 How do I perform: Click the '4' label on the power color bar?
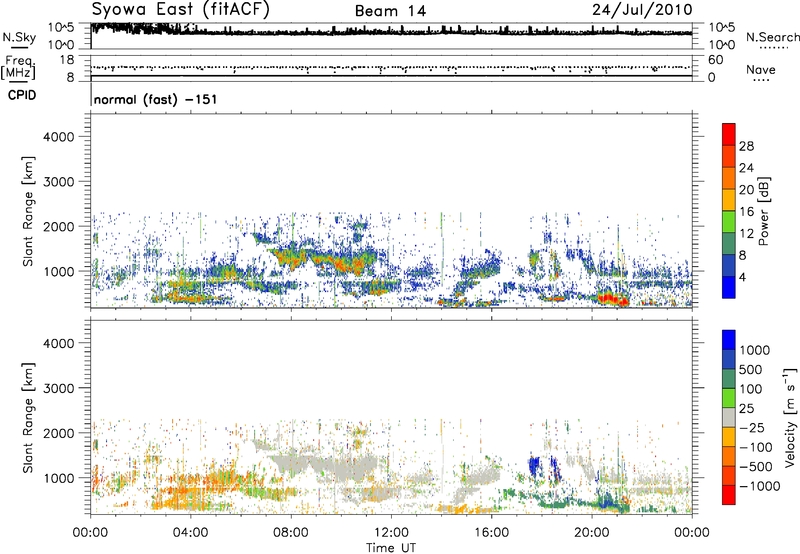pyautogui.click(x=743, y=278)
